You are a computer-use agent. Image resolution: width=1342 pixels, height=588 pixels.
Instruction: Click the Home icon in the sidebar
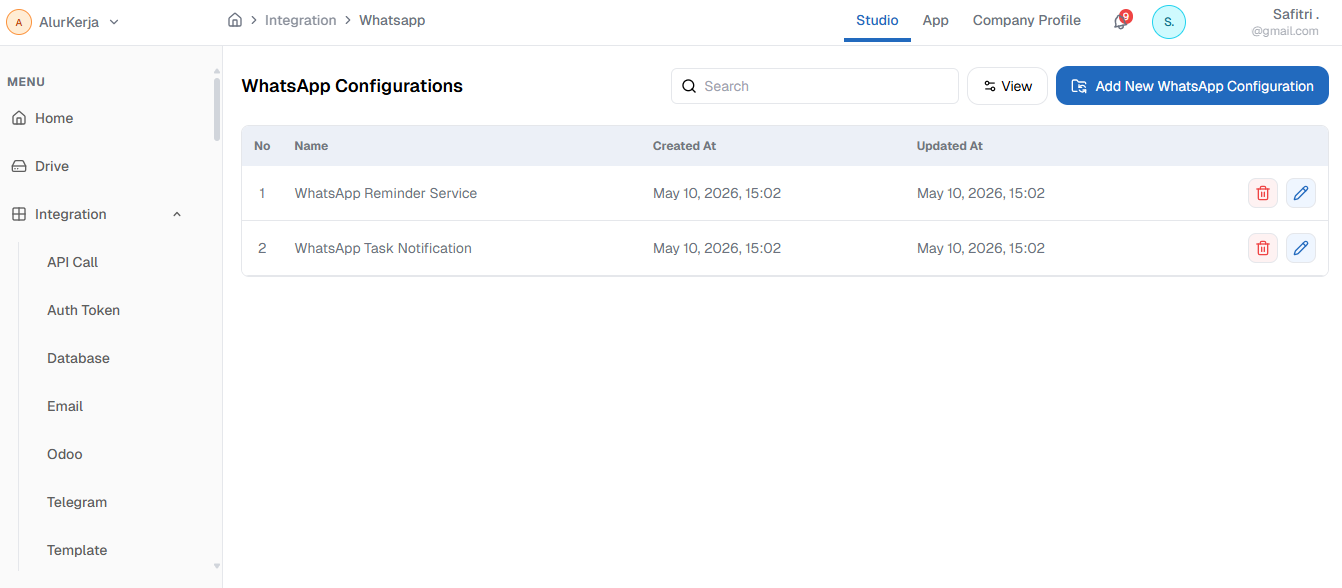click(19, 118)
